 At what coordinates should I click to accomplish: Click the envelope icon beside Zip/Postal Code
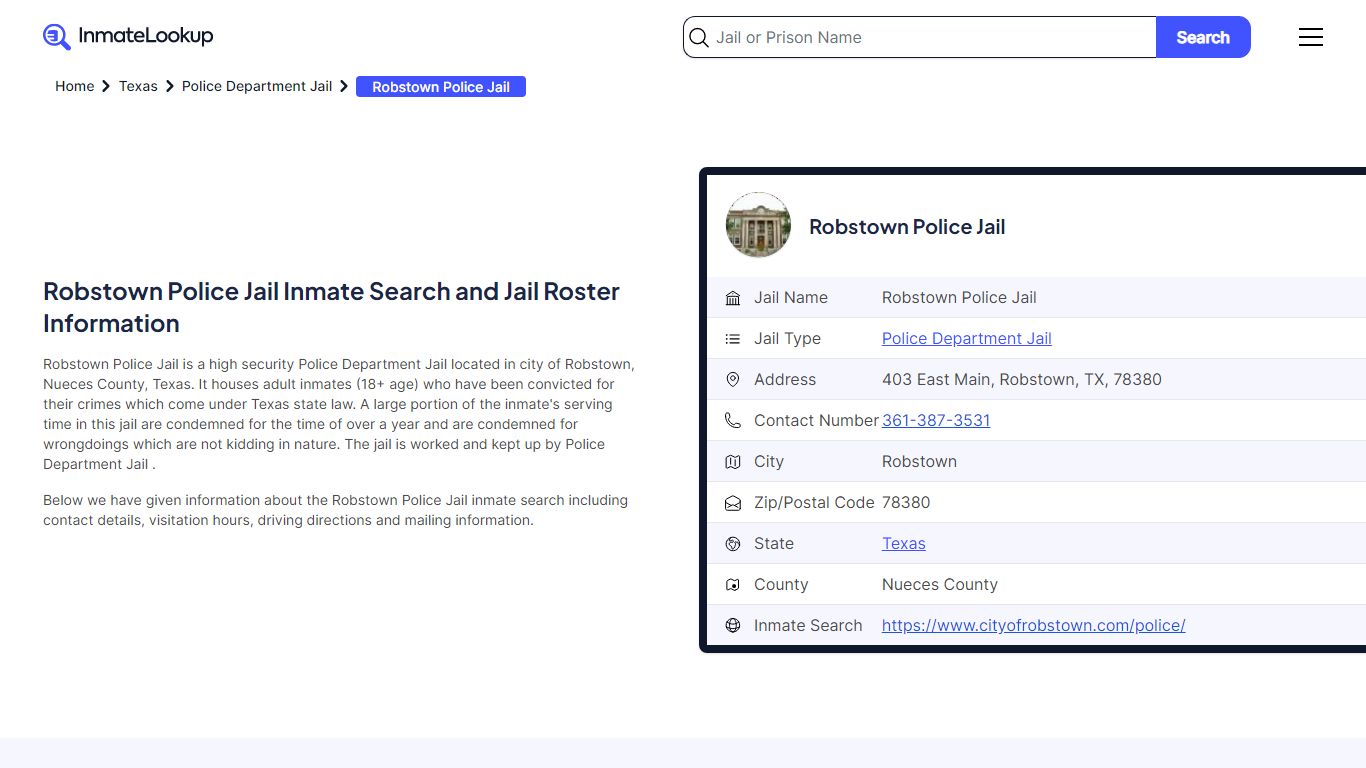pos(733,502)
